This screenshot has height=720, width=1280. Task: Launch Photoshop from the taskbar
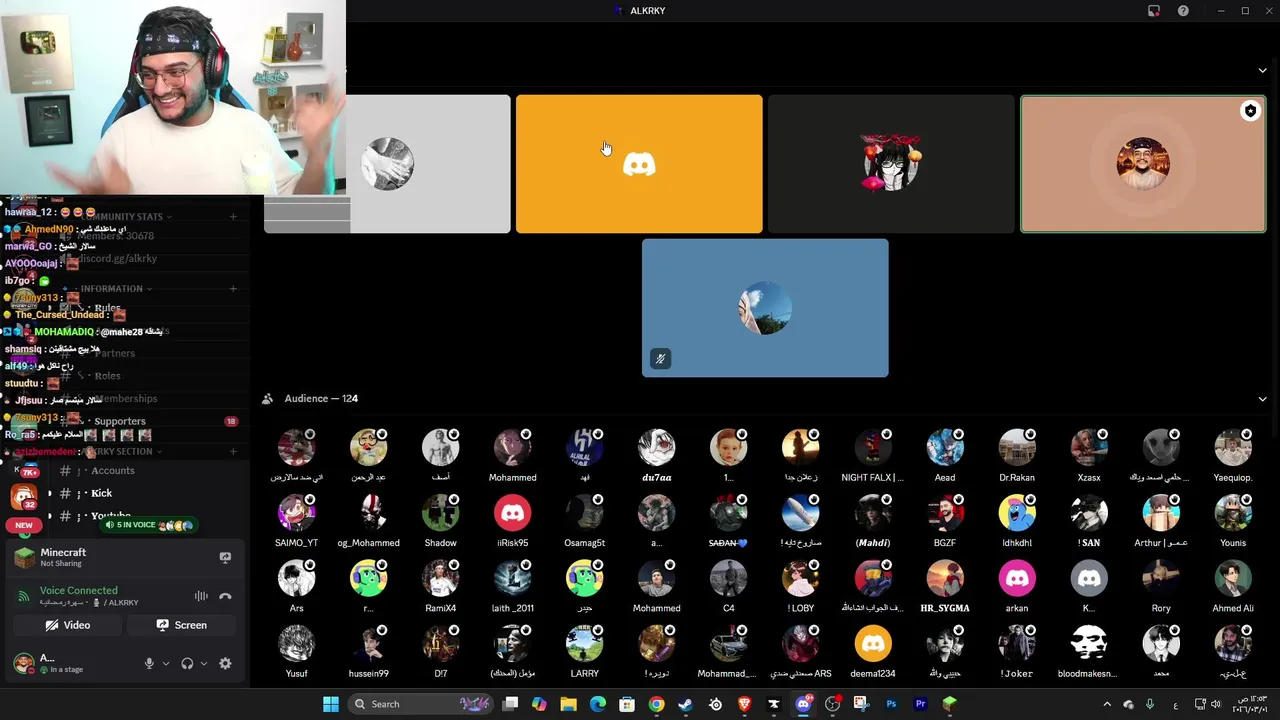point(891,704)
